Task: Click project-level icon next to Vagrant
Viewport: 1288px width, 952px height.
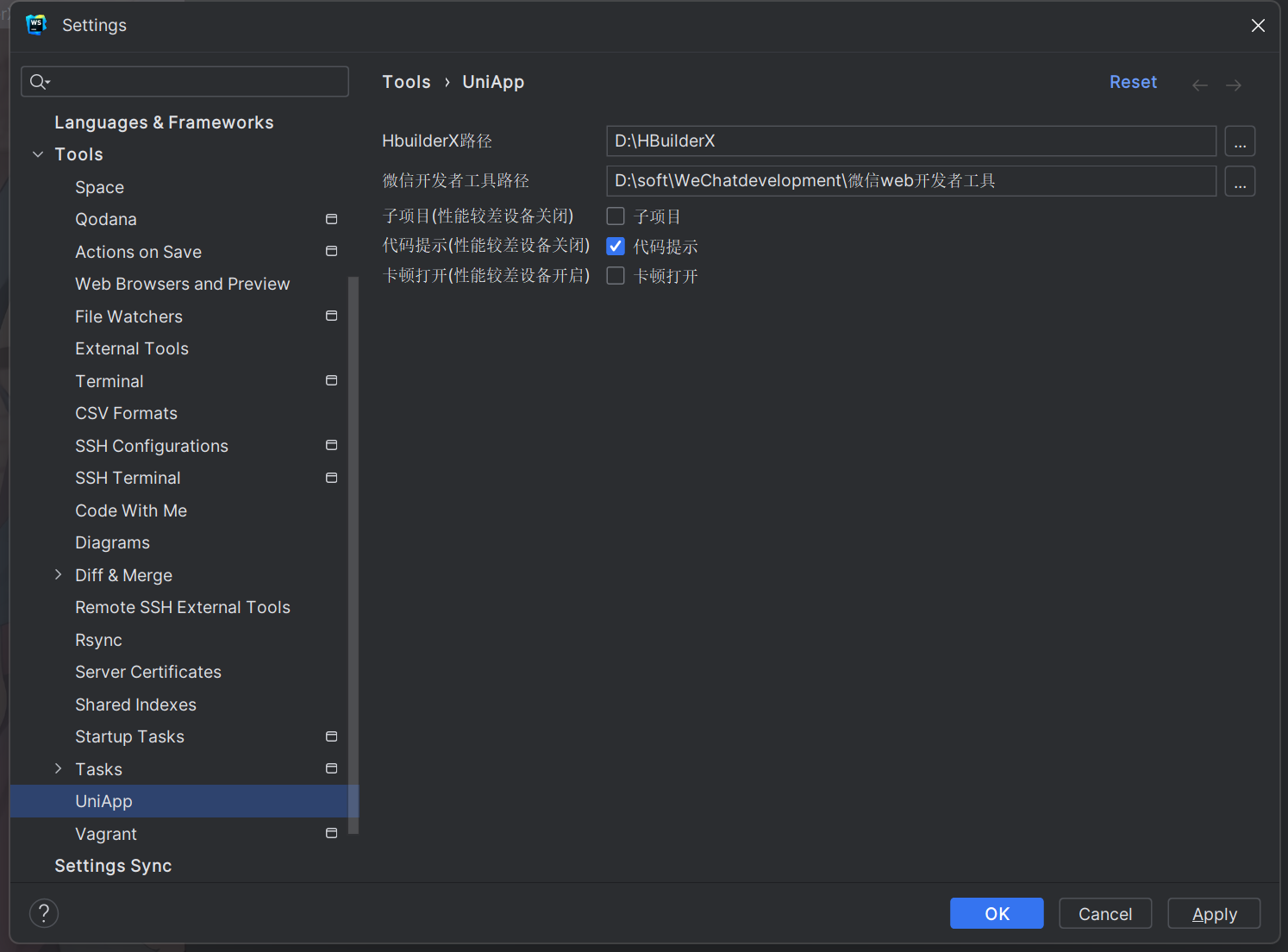Action: tap(331, 833)
